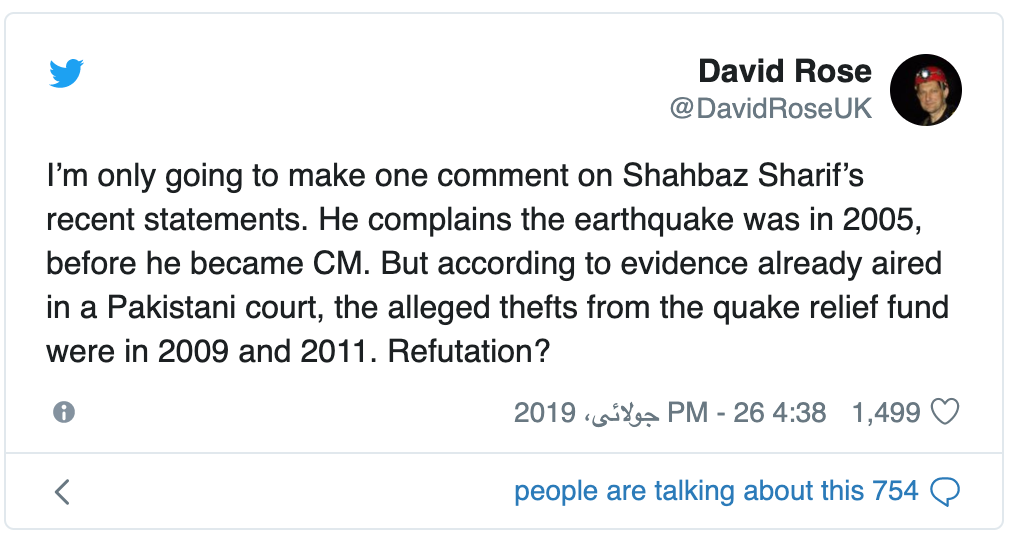The height and width of the screenshot is (538, 1020).
Task: Click the speech bubble reply icon
Action: point(945,492)
